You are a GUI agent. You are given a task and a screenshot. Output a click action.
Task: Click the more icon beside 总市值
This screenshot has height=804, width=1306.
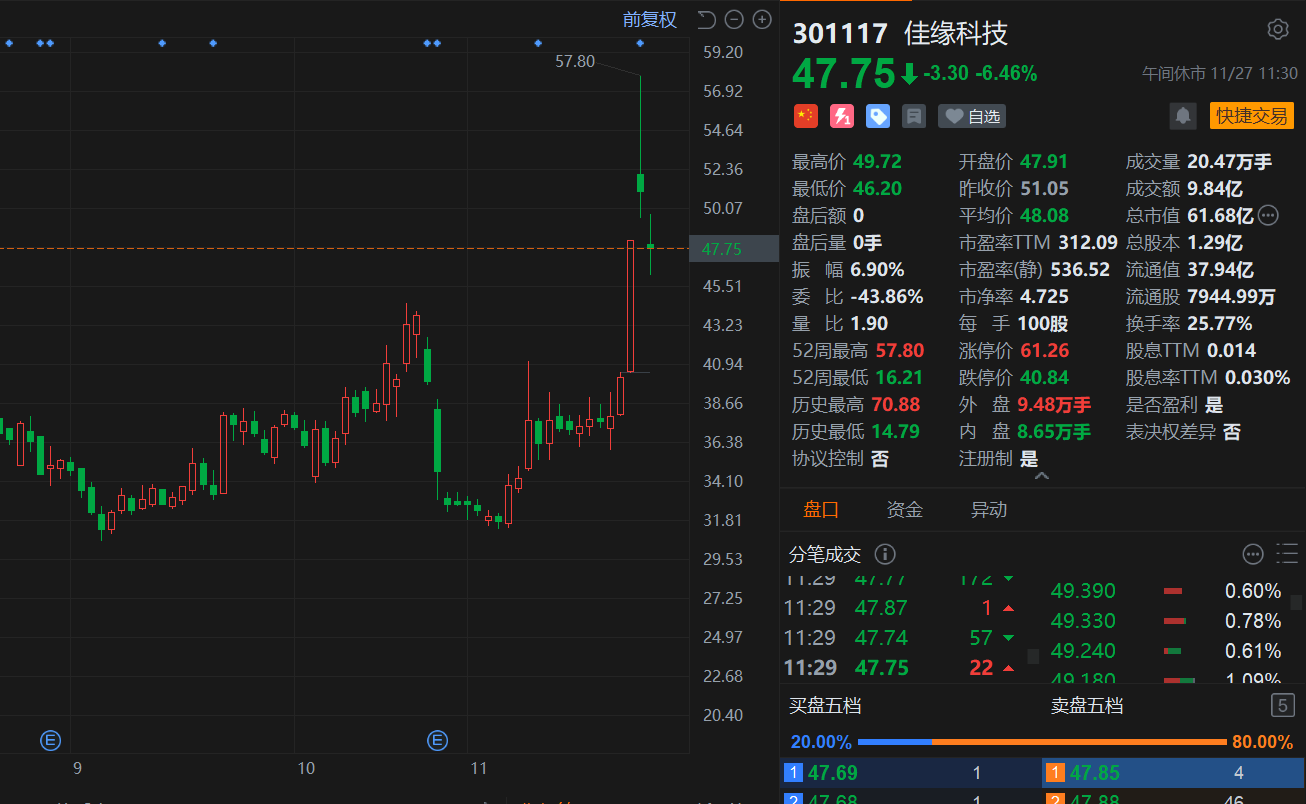1268,215
